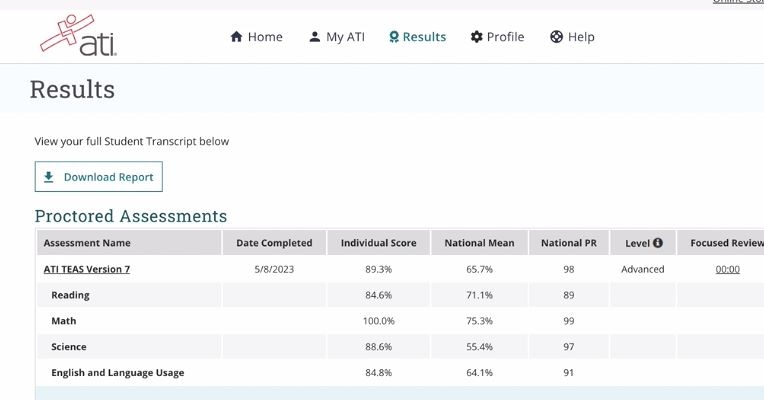This screenshot has height=400, width=764.
Task: Click the English National PR 91
Action: [569, 372]
